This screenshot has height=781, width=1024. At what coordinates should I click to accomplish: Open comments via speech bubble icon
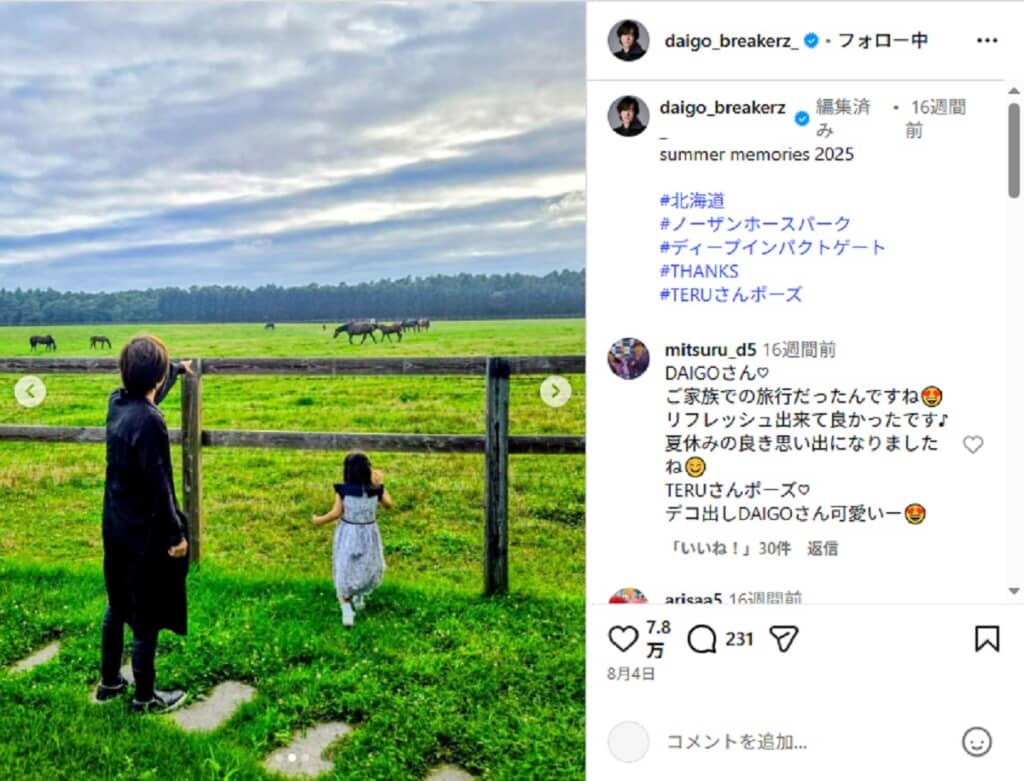point(702,639)
